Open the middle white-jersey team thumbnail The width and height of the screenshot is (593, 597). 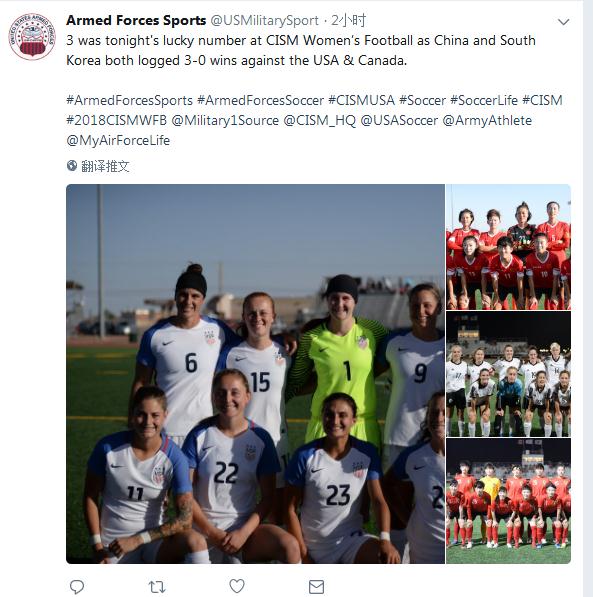508,374
